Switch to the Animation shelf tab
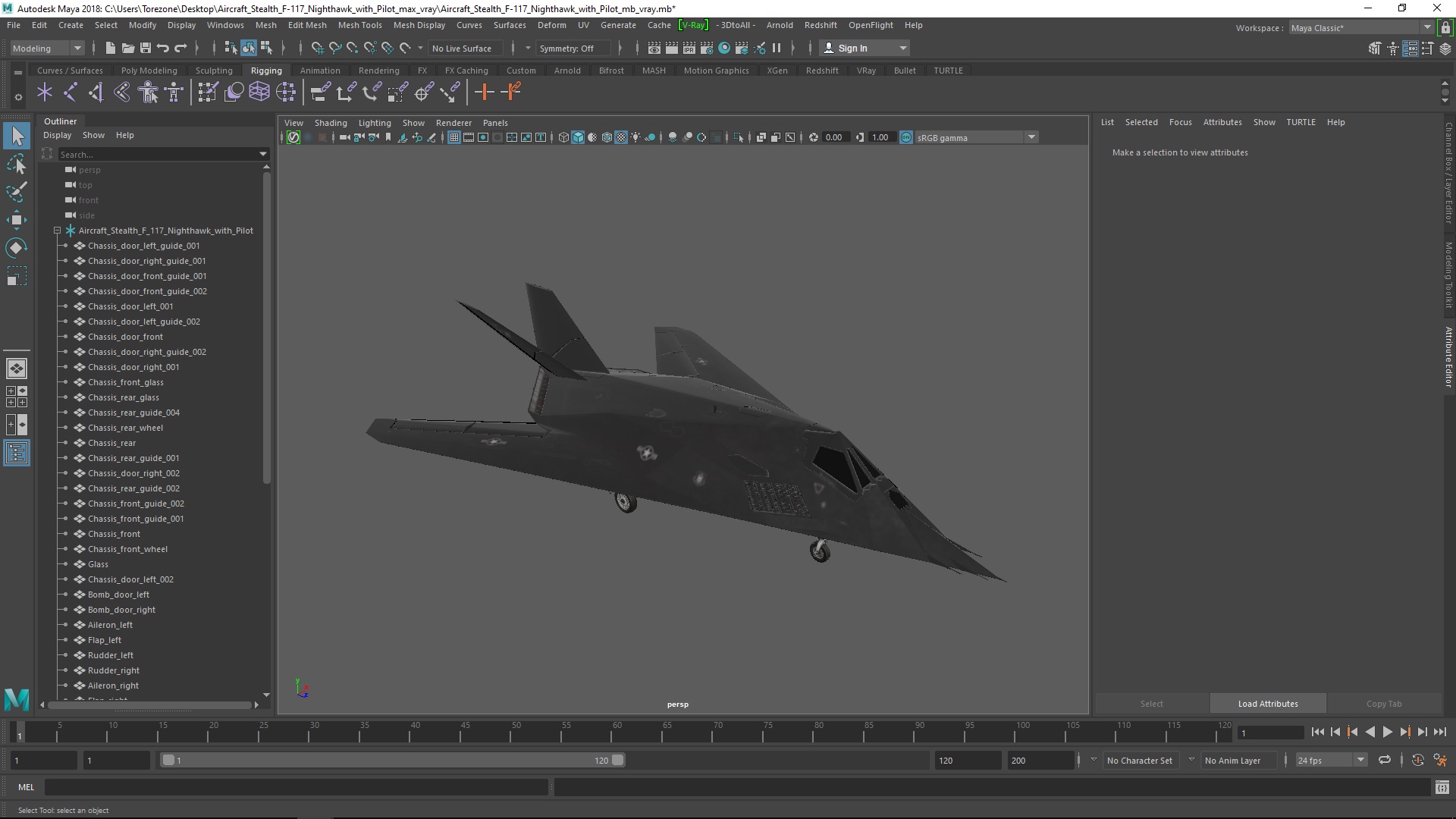 [x=320, y=71]
